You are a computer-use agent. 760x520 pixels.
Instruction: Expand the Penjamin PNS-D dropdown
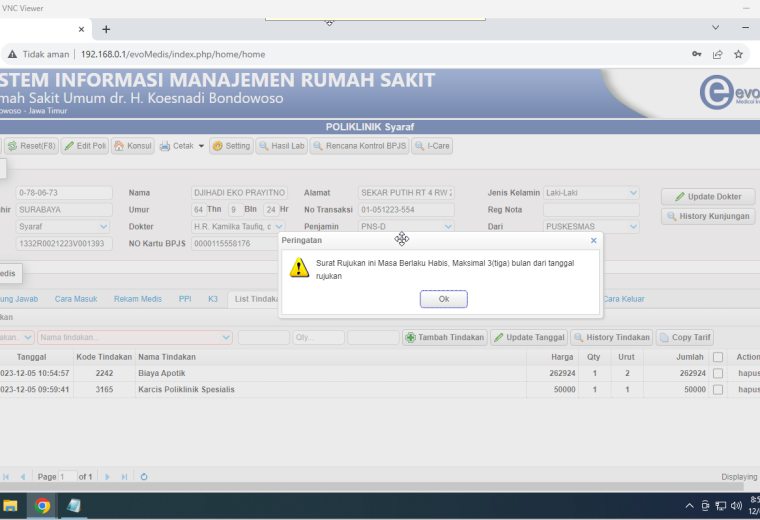pos(448,226)
